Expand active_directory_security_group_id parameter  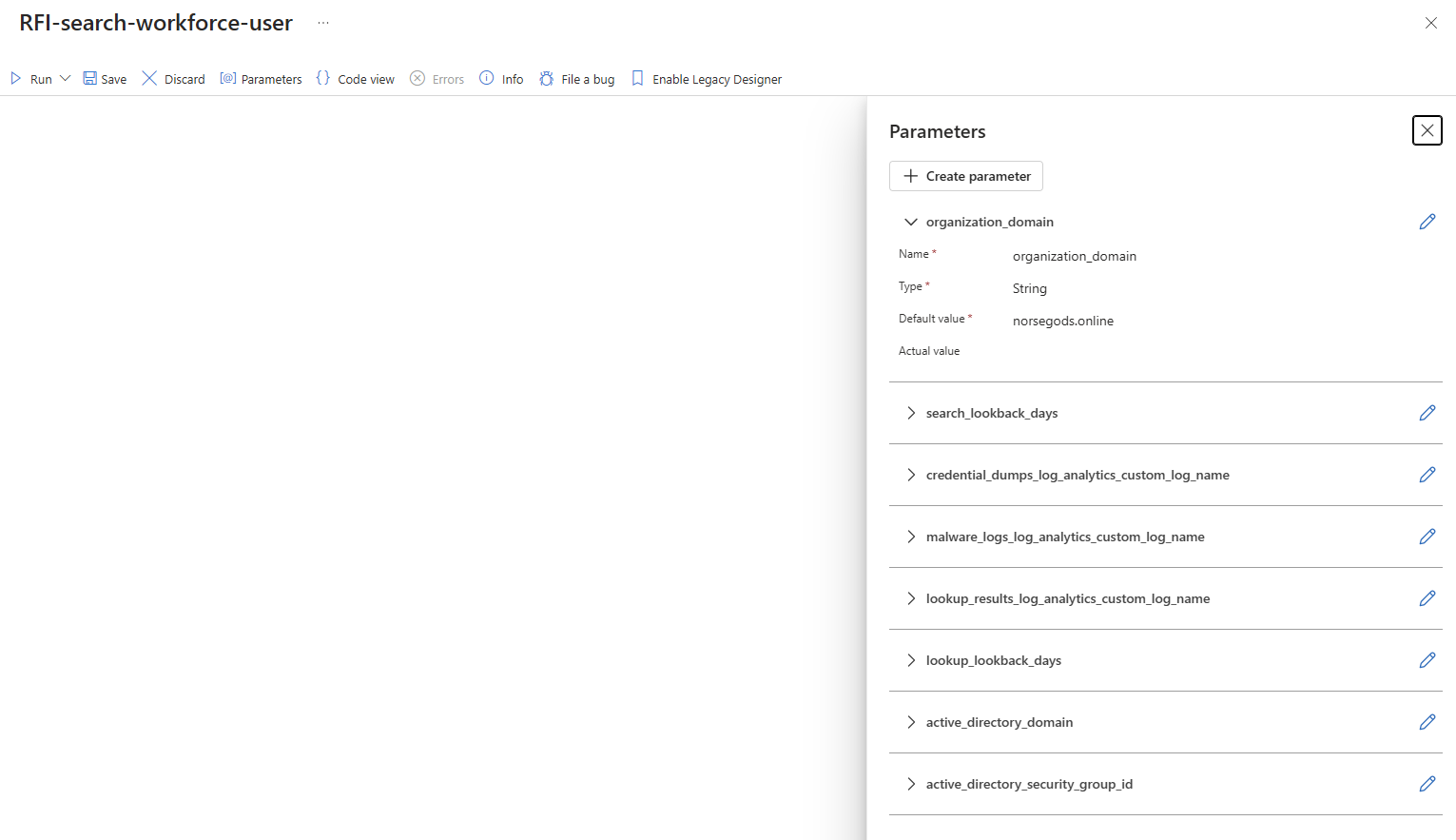tap(911, 784)
